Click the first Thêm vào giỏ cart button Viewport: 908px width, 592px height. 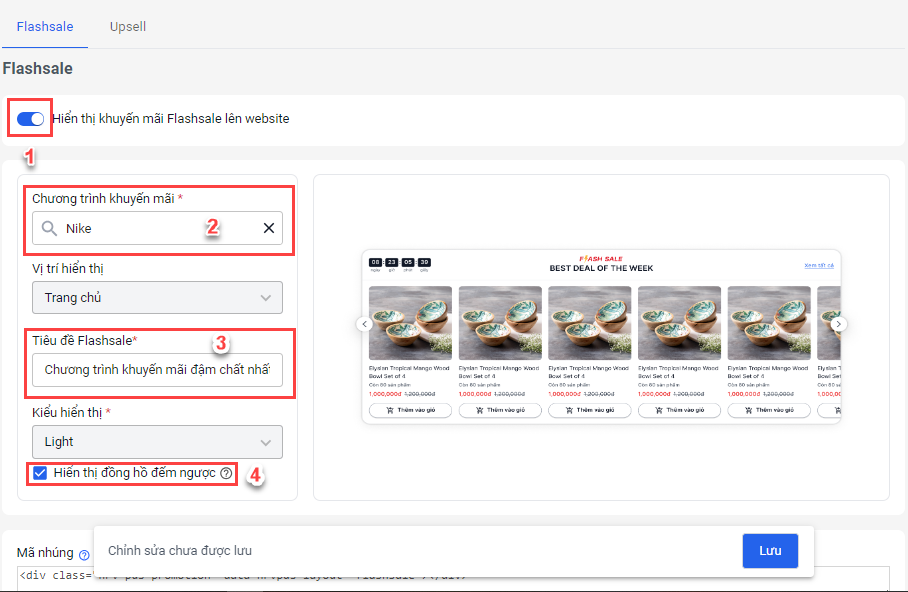410,410
